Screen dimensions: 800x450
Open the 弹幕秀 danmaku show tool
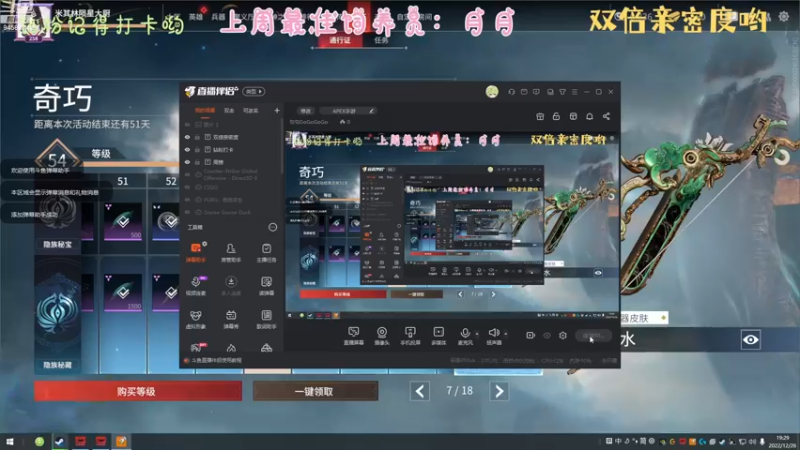click(231, 319)
